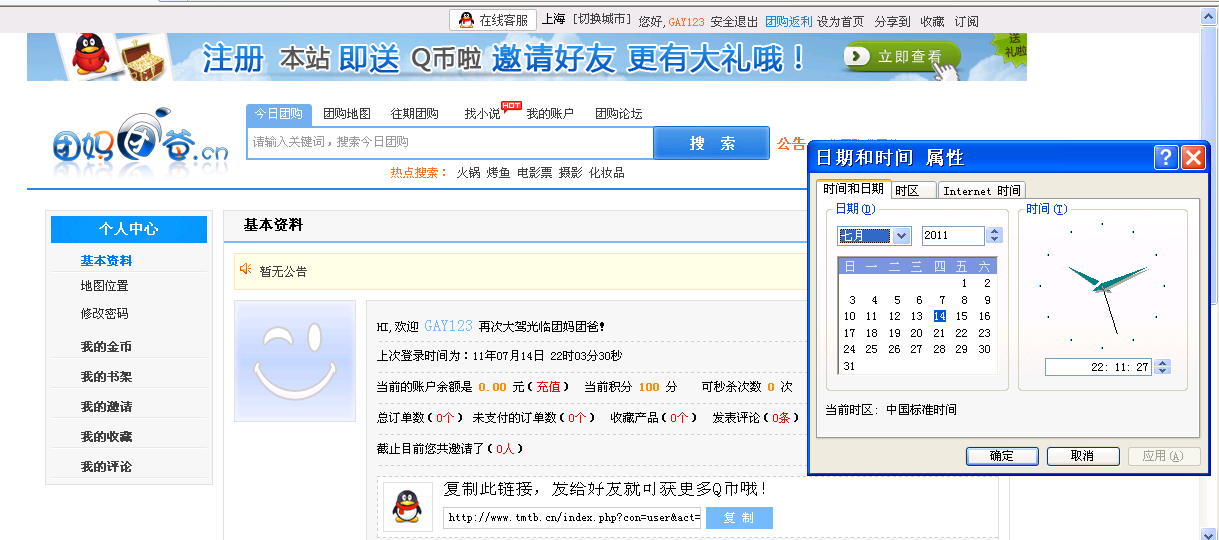Click the year field showing 2011
The image size is (1219, 540).
pos(953,236)
